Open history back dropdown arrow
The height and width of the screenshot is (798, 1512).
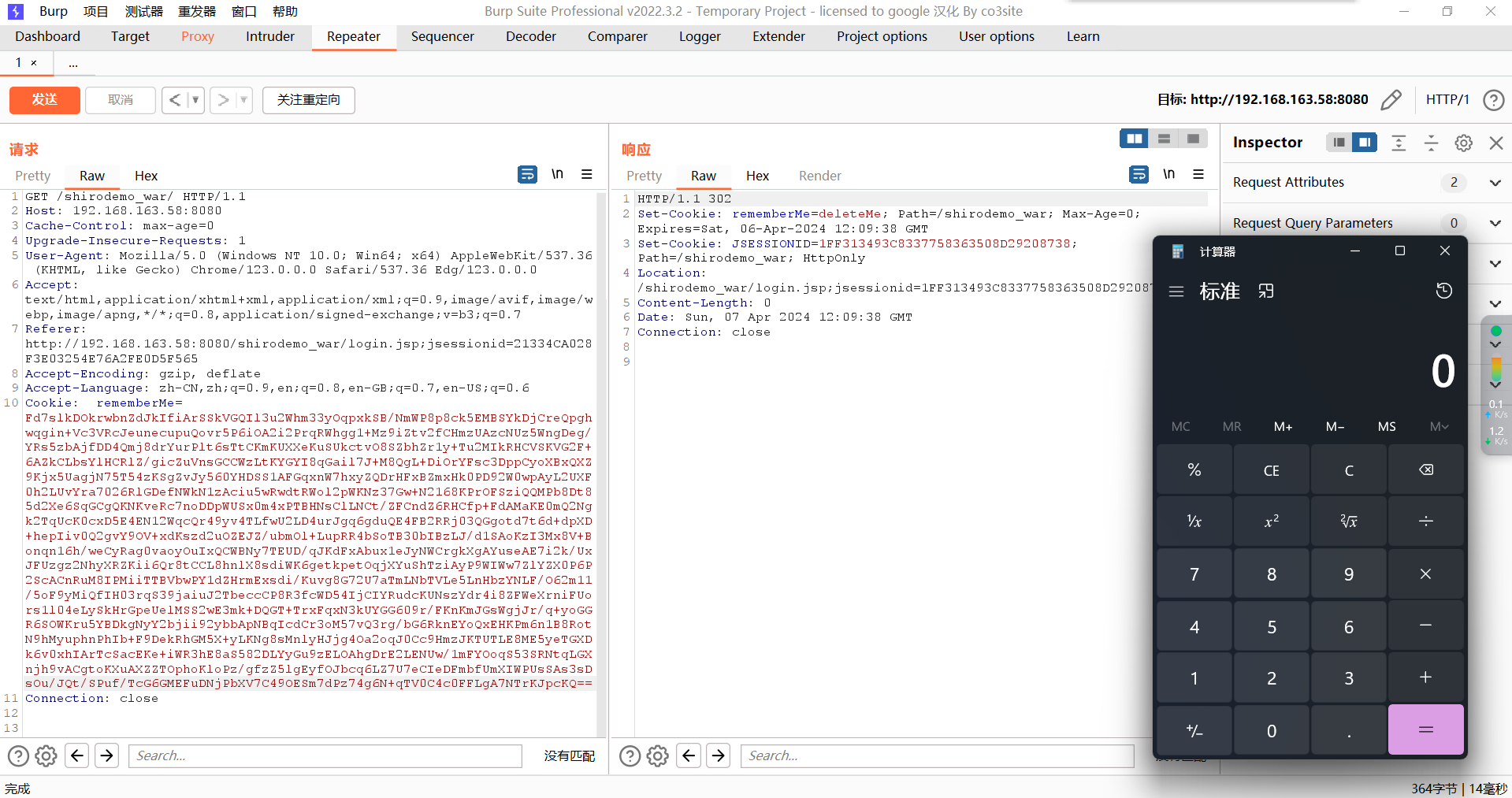tap(195, 100)
